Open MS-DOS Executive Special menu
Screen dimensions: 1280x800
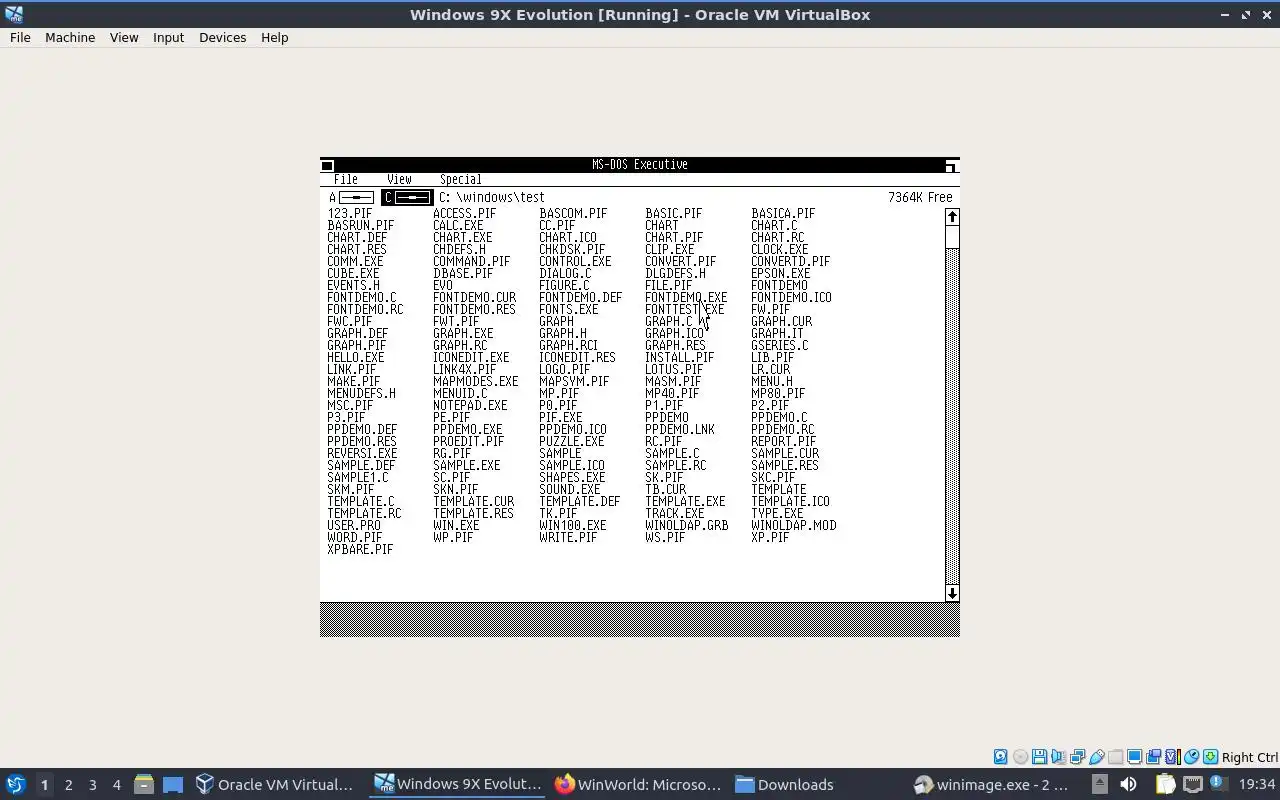coord(460,180)
